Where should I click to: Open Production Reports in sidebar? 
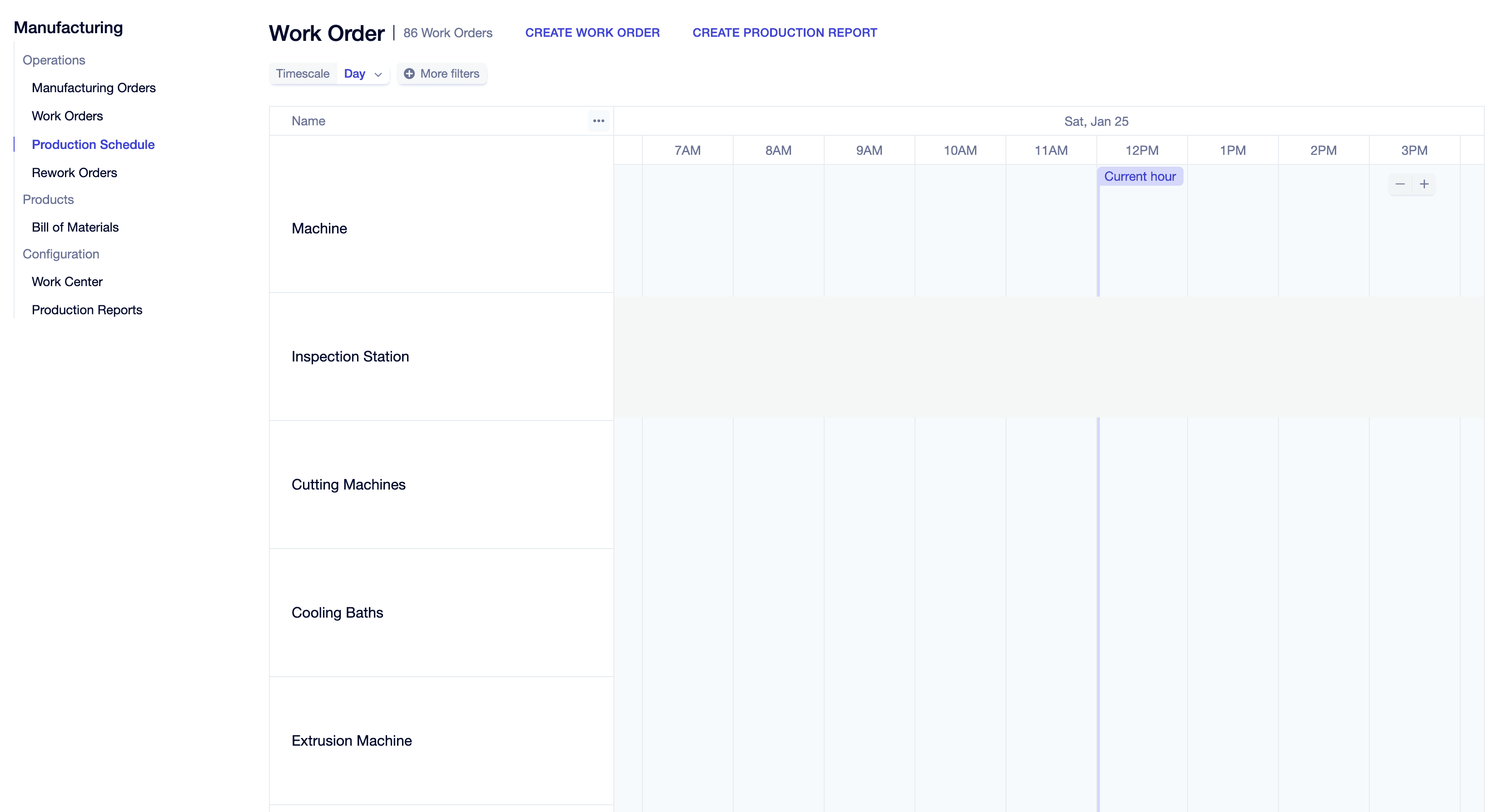[x=87, y=310]
